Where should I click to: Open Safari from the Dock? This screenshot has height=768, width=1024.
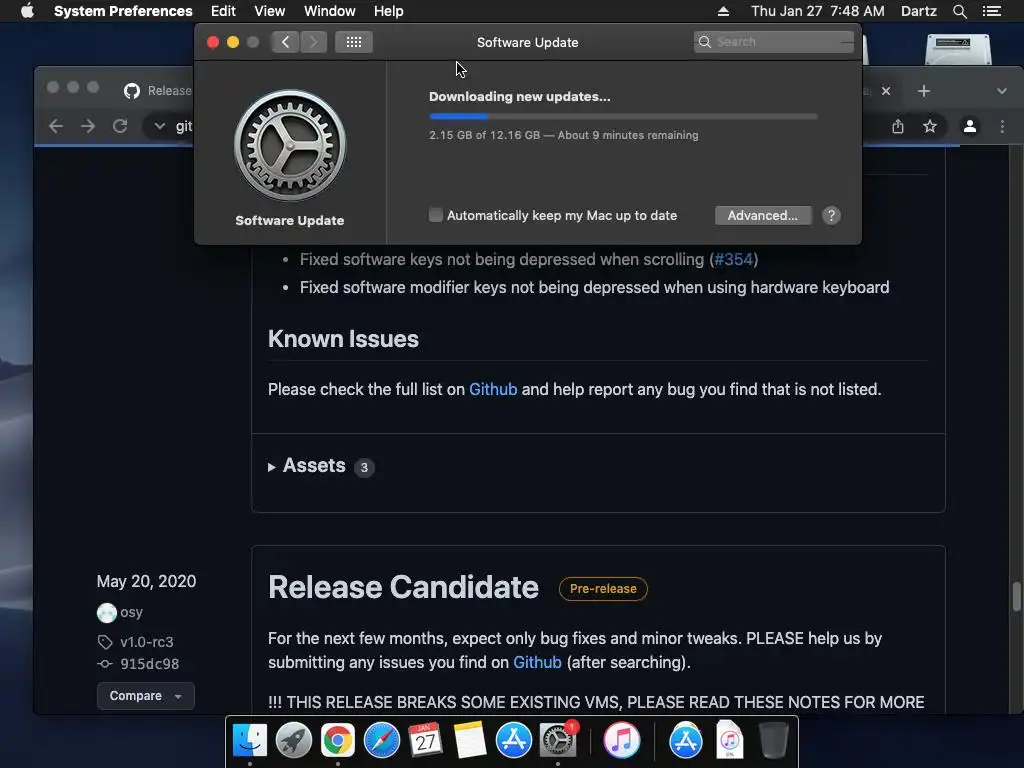381,741
